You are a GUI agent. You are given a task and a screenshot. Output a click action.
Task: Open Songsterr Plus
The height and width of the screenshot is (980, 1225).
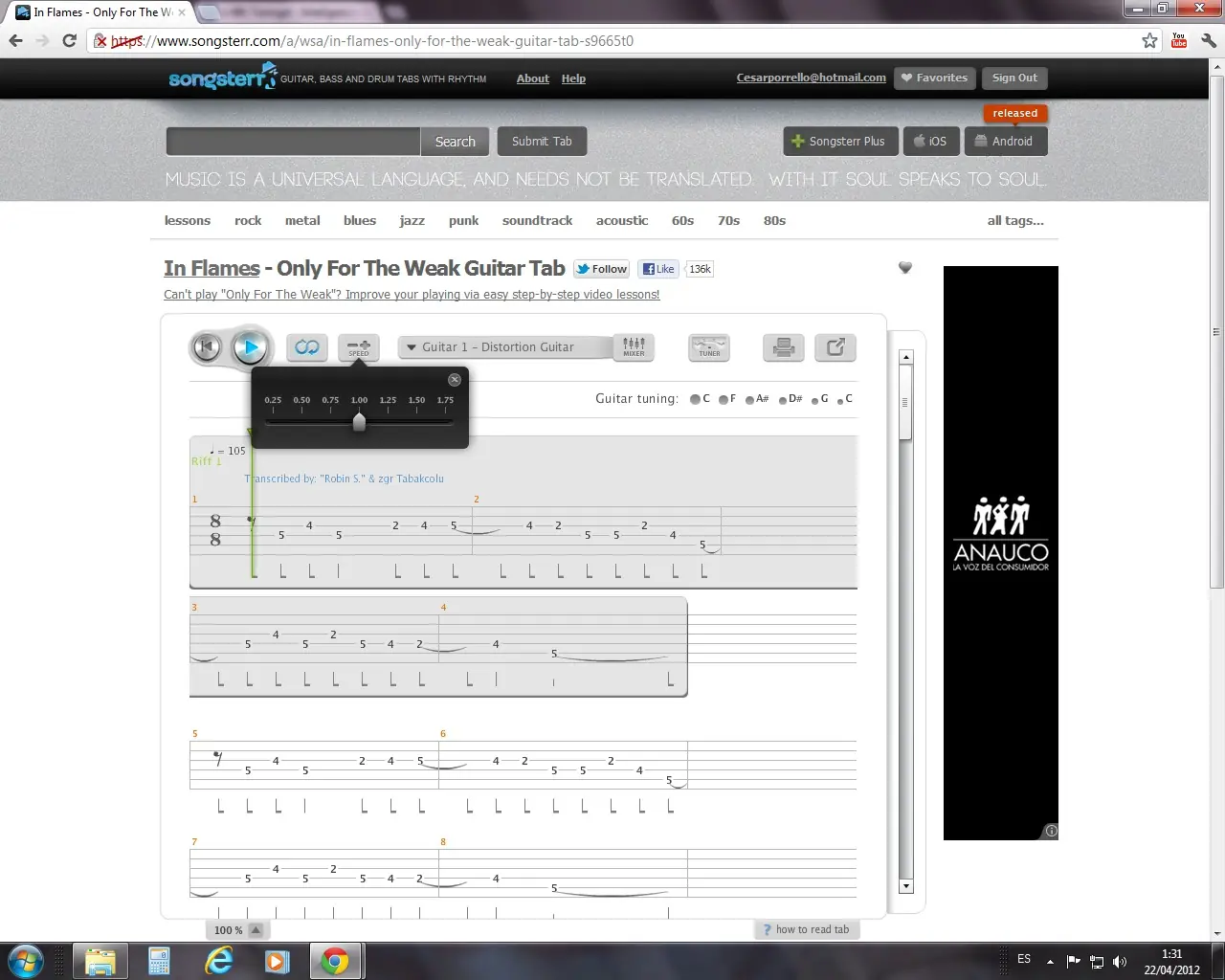pos(840,142)
